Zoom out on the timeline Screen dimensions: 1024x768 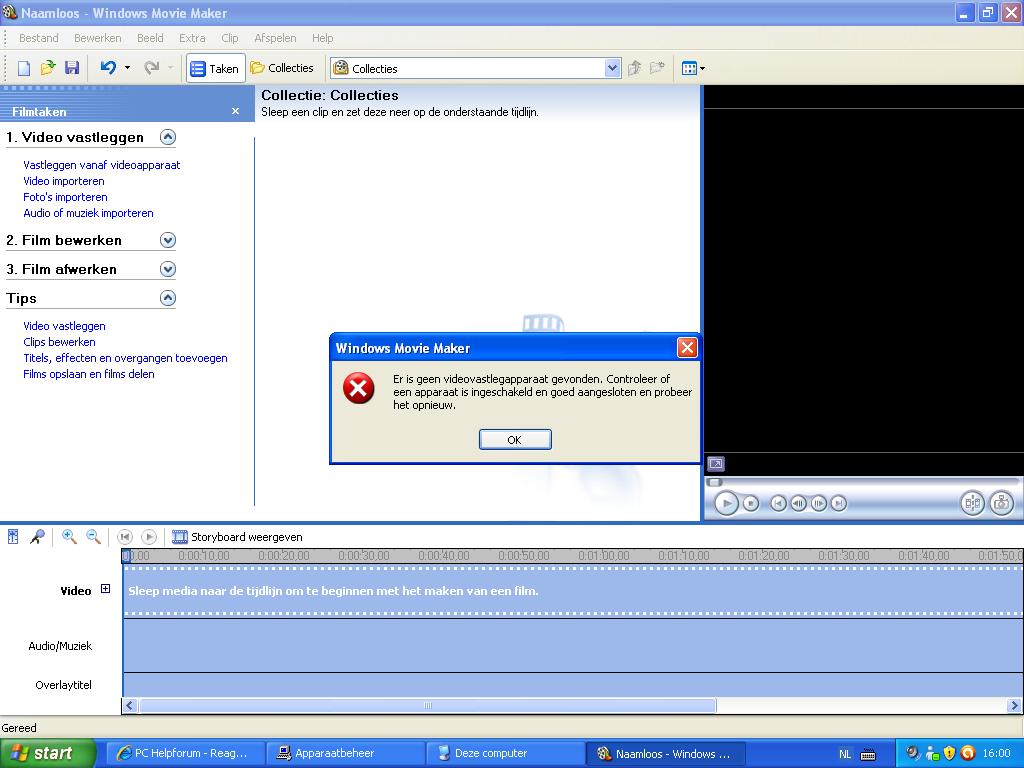(93, 537)
